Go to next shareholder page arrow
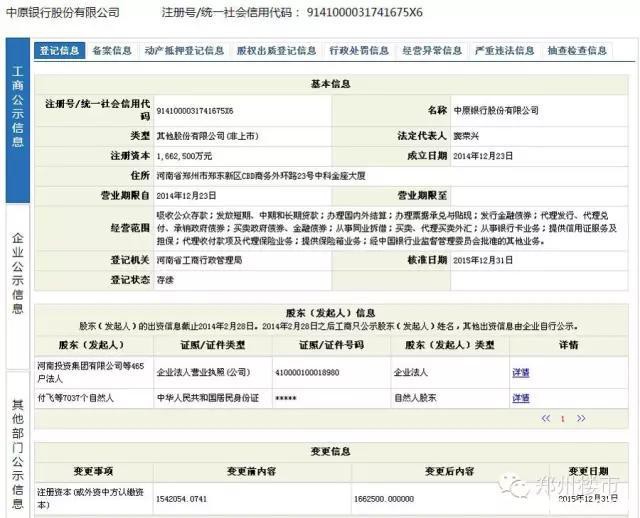640x518 pixels. 581,418
